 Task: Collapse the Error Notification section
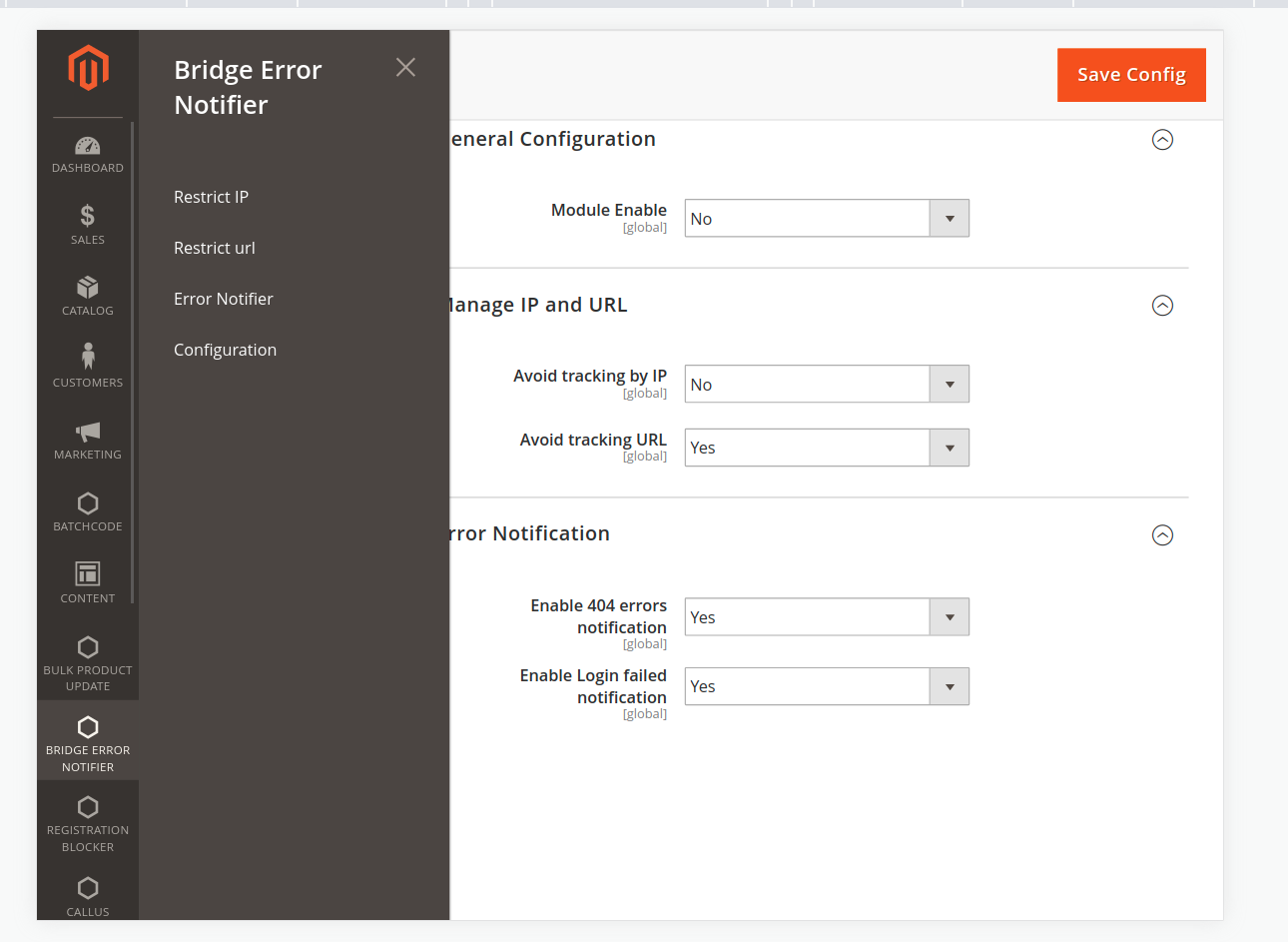pos(1162,535)
